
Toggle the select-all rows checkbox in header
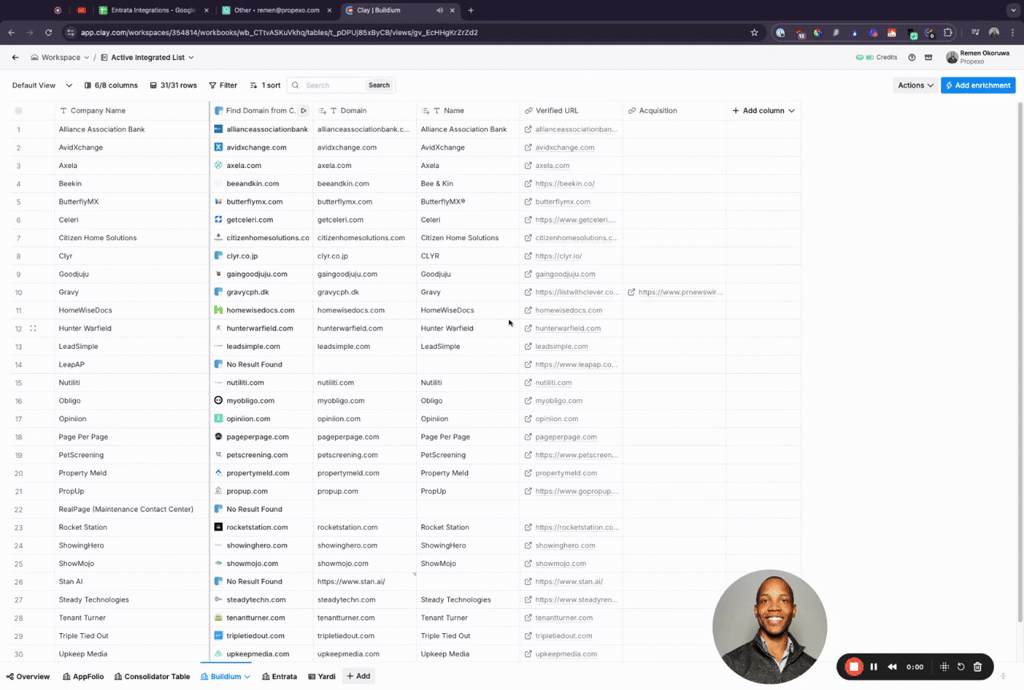click(18, 111)
